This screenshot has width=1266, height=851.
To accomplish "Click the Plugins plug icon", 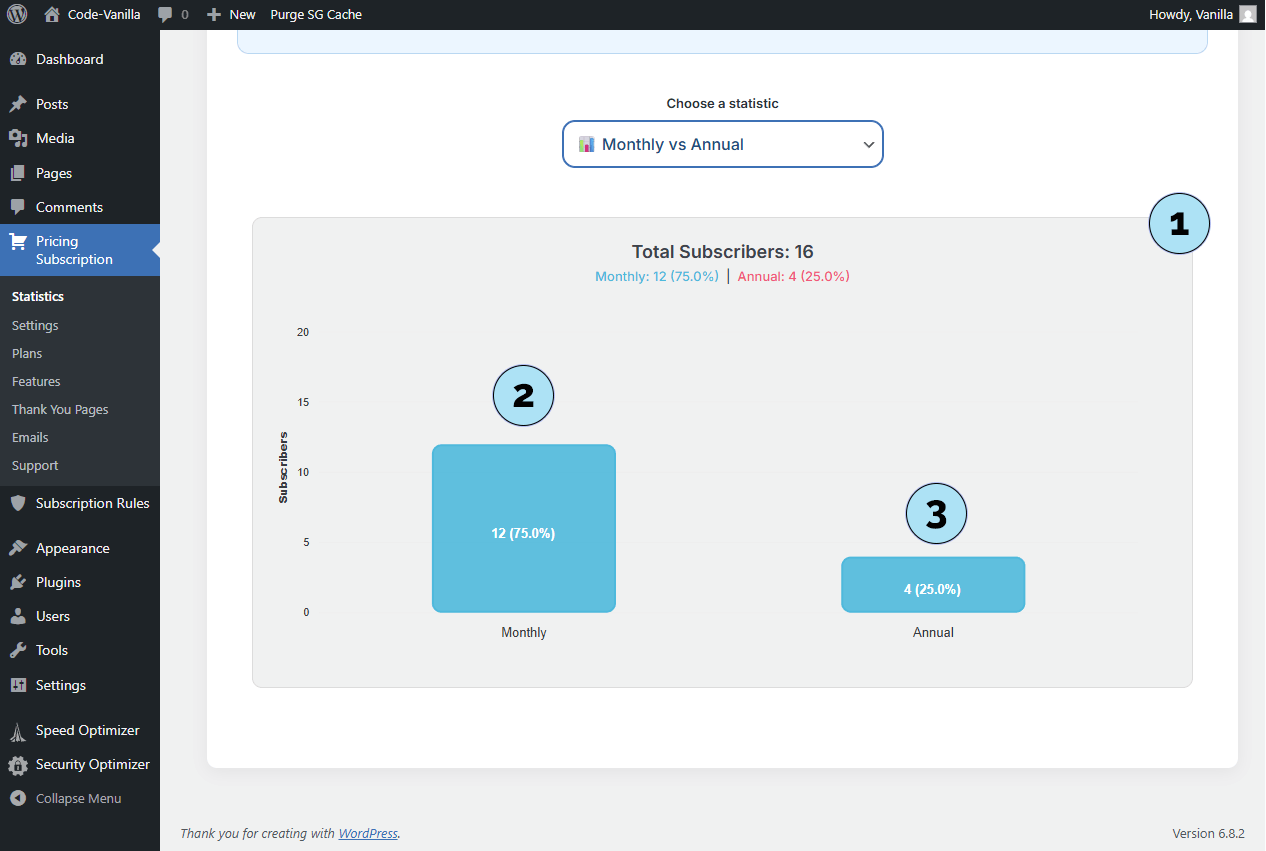I will tap(18, 582).
